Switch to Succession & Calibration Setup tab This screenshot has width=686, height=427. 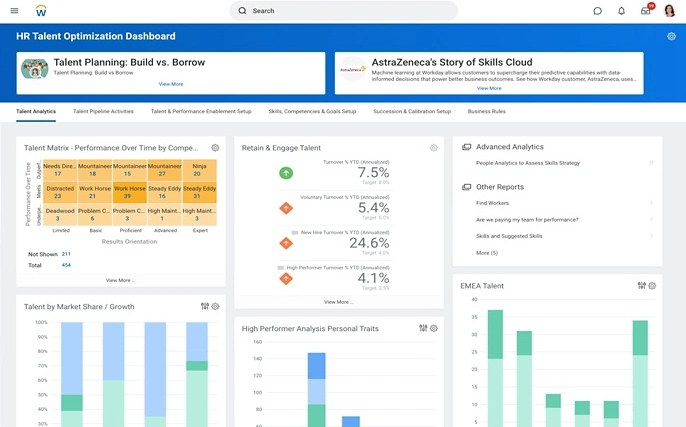pyautogui.click(x=412, y=112)
